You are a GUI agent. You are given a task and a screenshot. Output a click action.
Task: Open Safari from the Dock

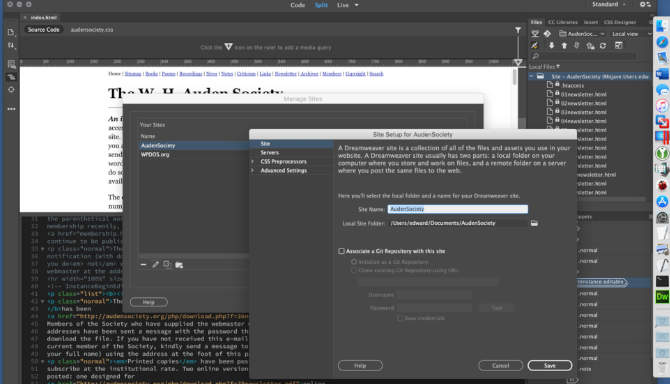pyautogui.click(x=662, y=42)
